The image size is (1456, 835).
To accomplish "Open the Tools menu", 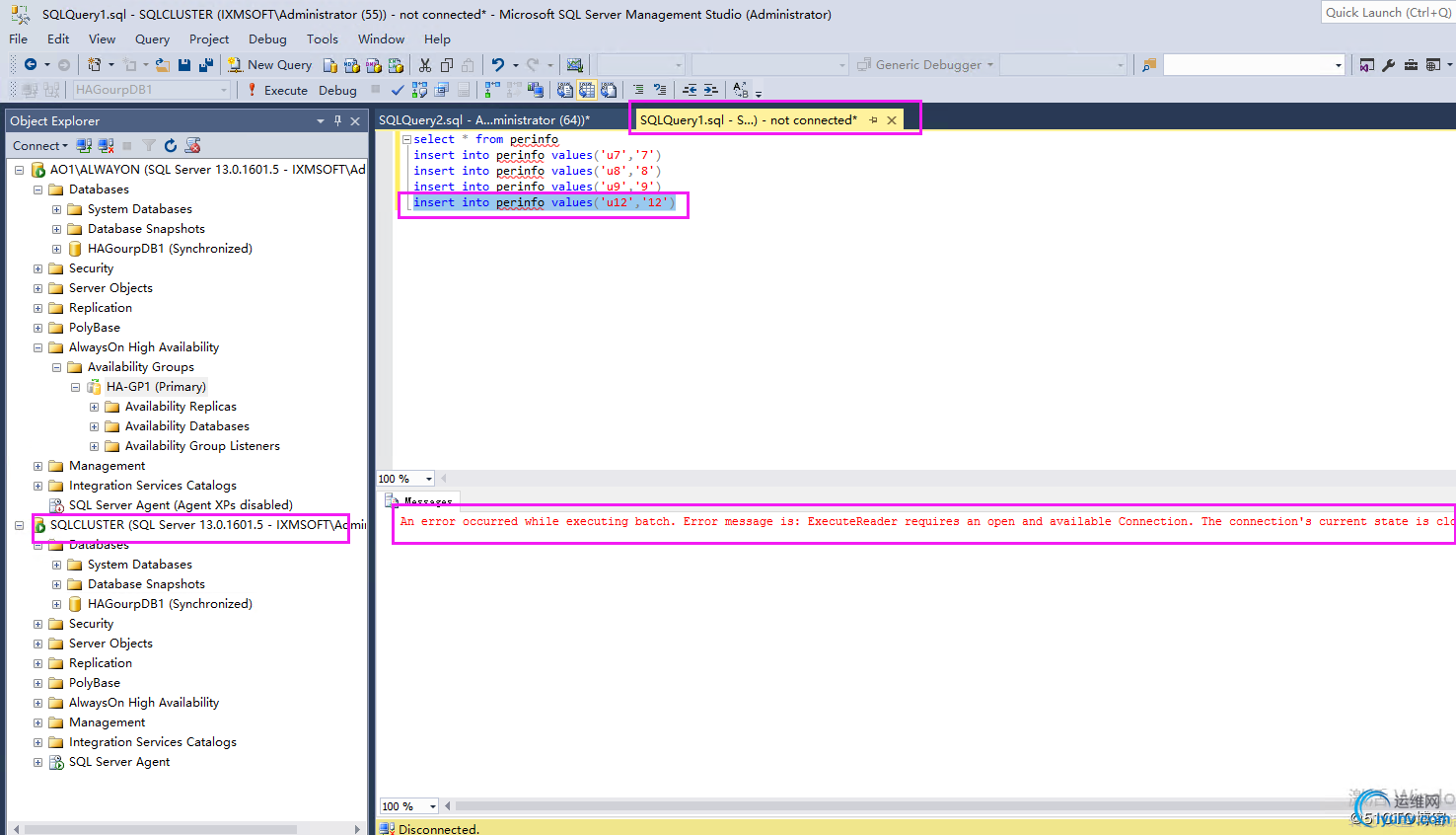I will tap(322, 39).
